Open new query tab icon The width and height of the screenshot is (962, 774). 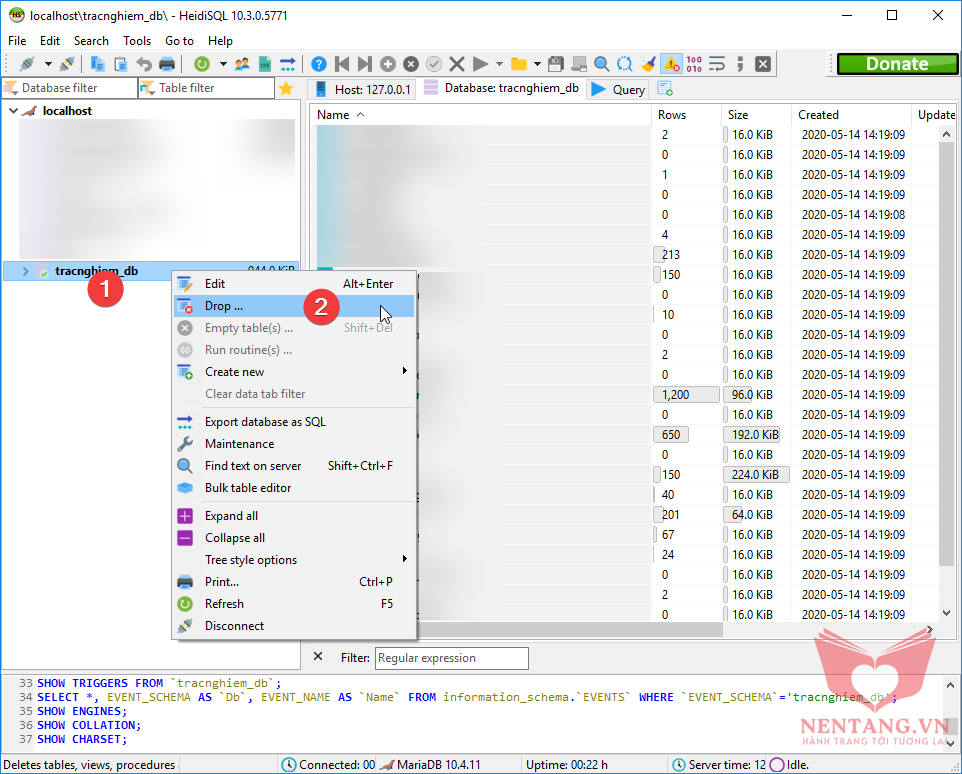pos(666,89)
